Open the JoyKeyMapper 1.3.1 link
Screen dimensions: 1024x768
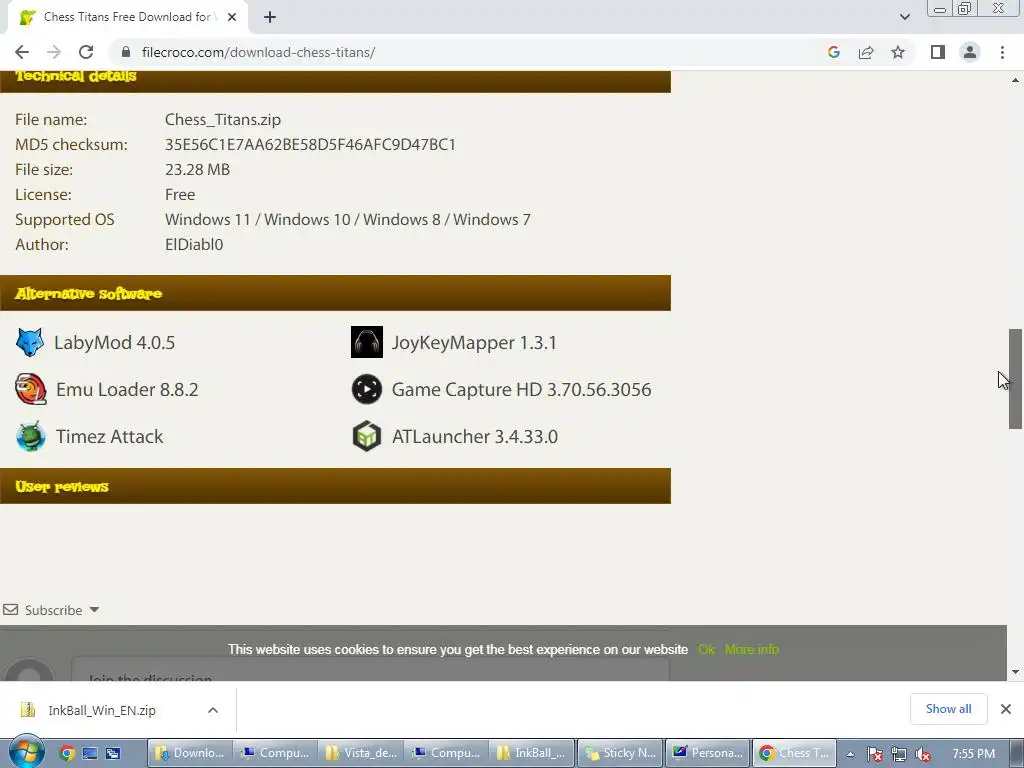click(474, 342)
